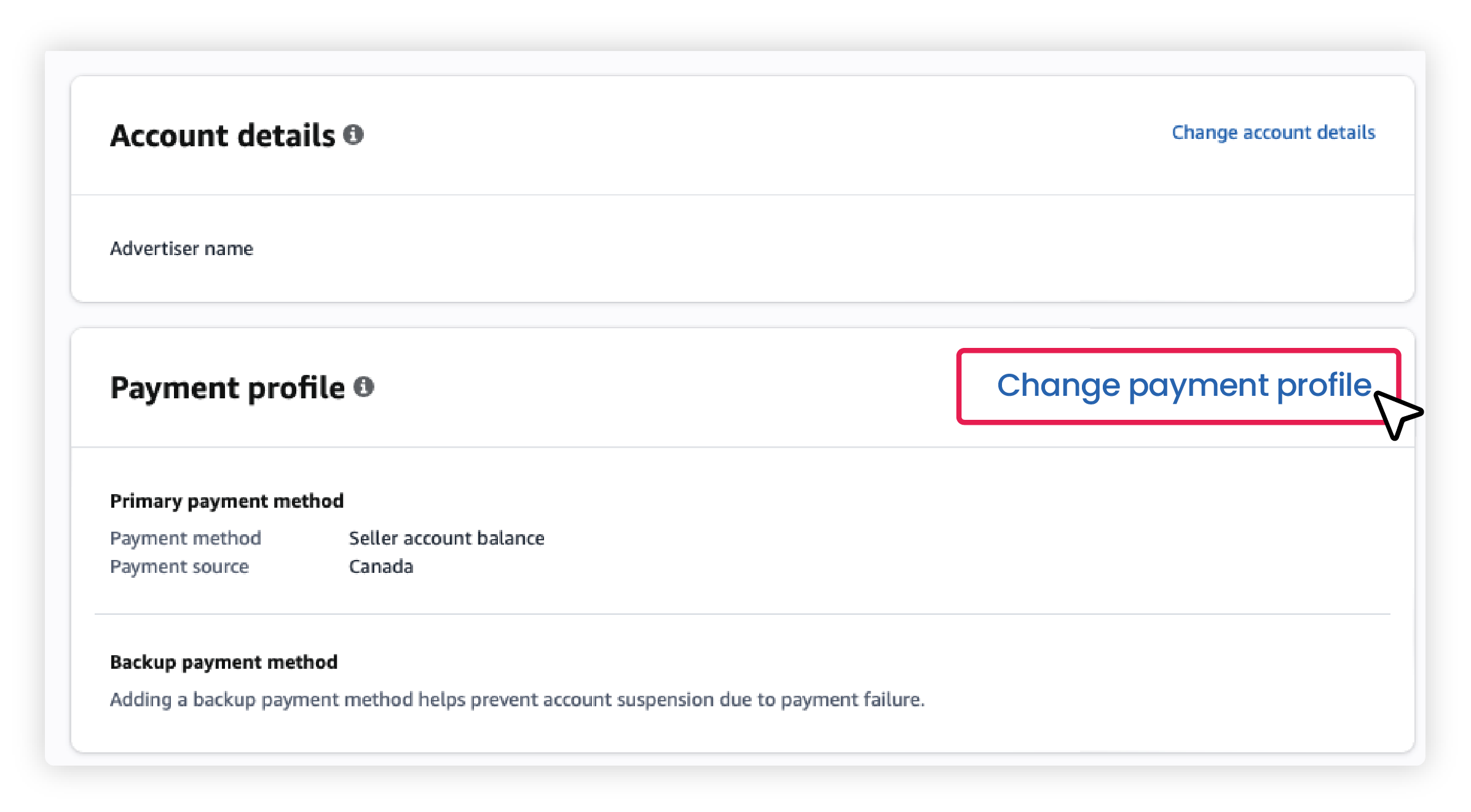Click the divider line above Backup payment method
This screenshot has width=1471, height=812.
[743, 613]
